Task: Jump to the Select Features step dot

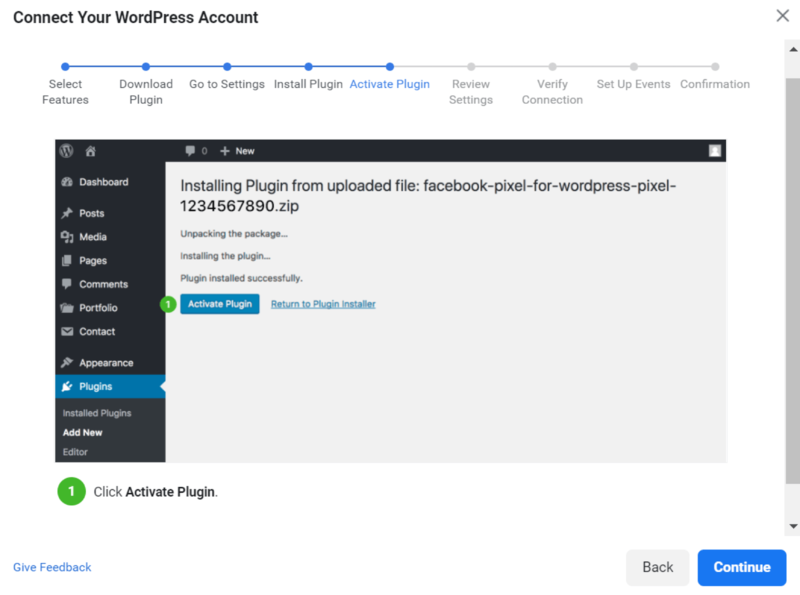Action: (65, 67)
